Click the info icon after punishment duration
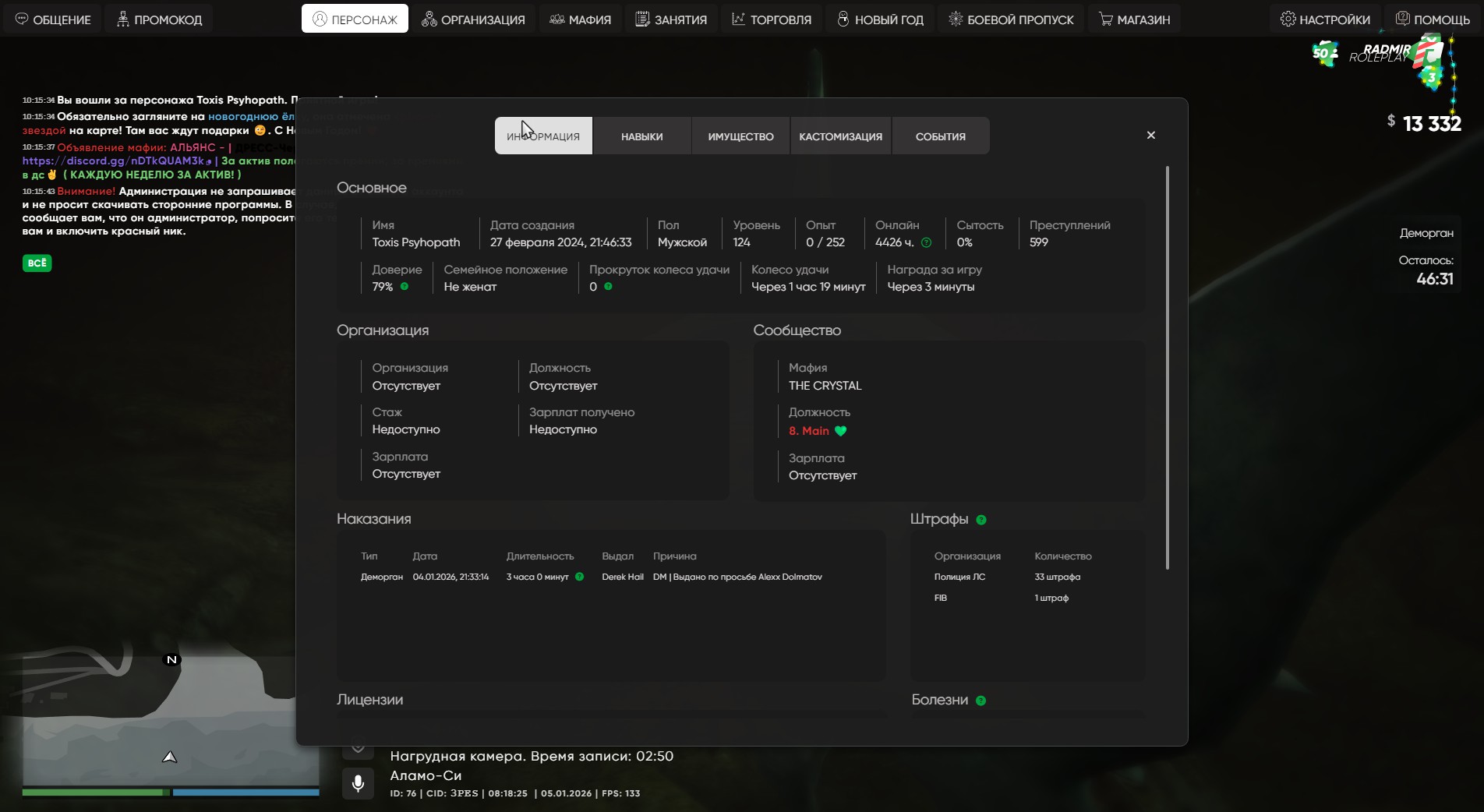Image resolution: width=1484 pixels, height=812 pixels. [x=579, y=577]
